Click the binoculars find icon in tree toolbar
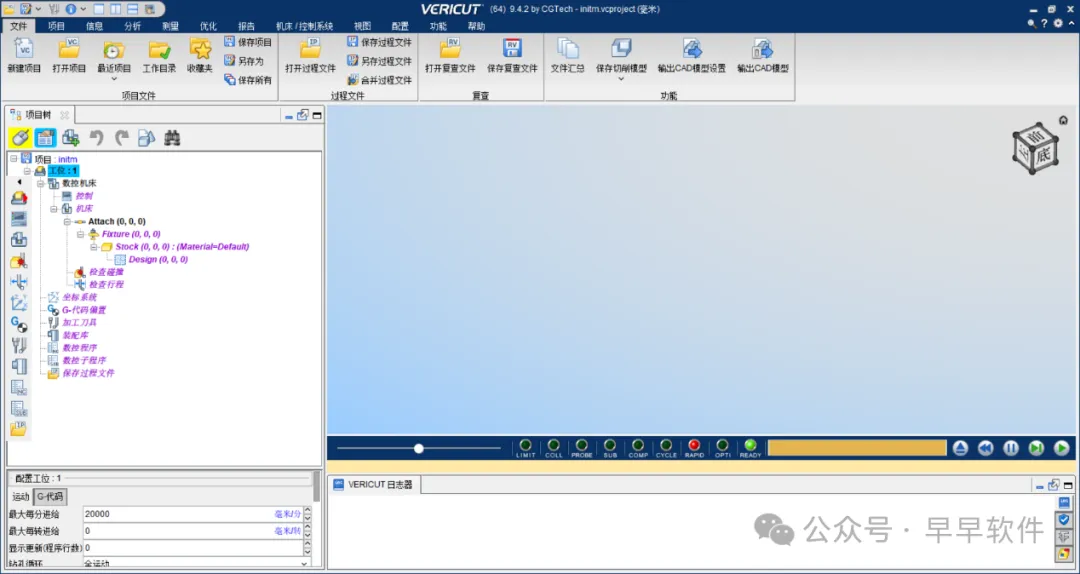The width and height of the screenshot is (1080, 574). [172, 138]
